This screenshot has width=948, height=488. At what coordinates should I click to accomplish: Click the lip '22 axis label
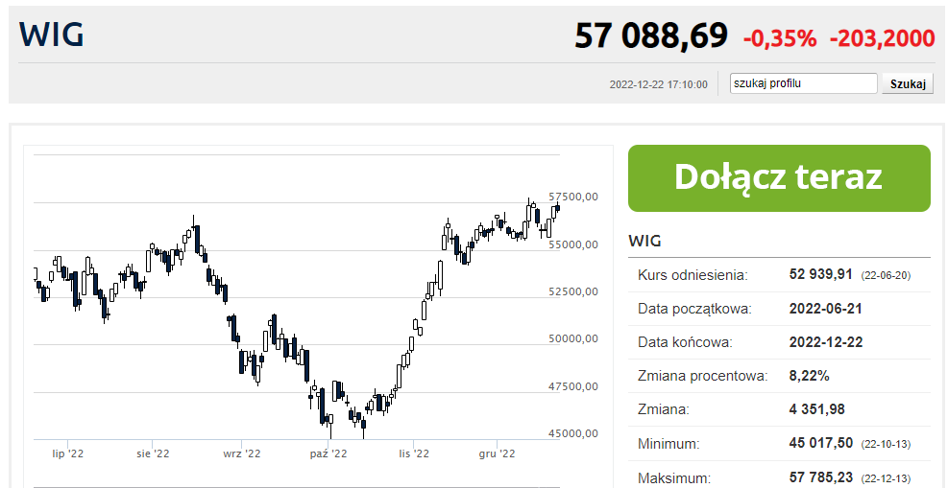(68, 453)
